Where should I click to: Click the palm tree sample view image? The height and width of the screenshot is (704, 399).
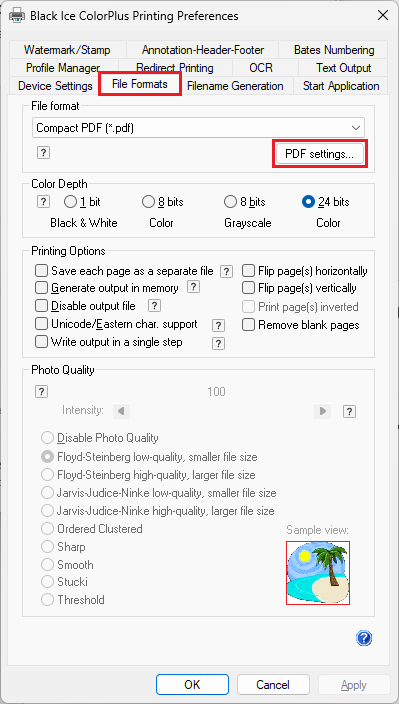point(318,572)
